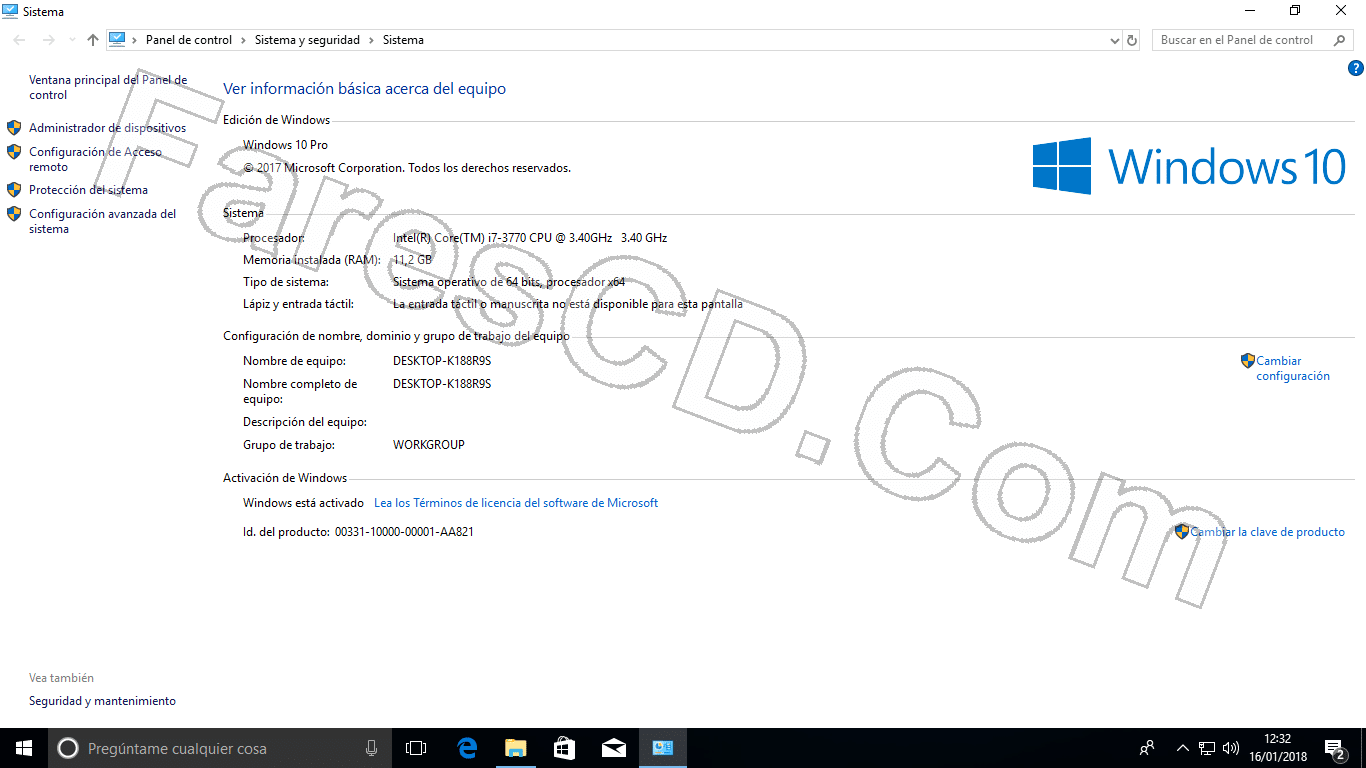Click shield icon next to Cambiar configuración
Image resolution: width=1366 pixels, height=768 pixels.
click(x=1248, y=361)
